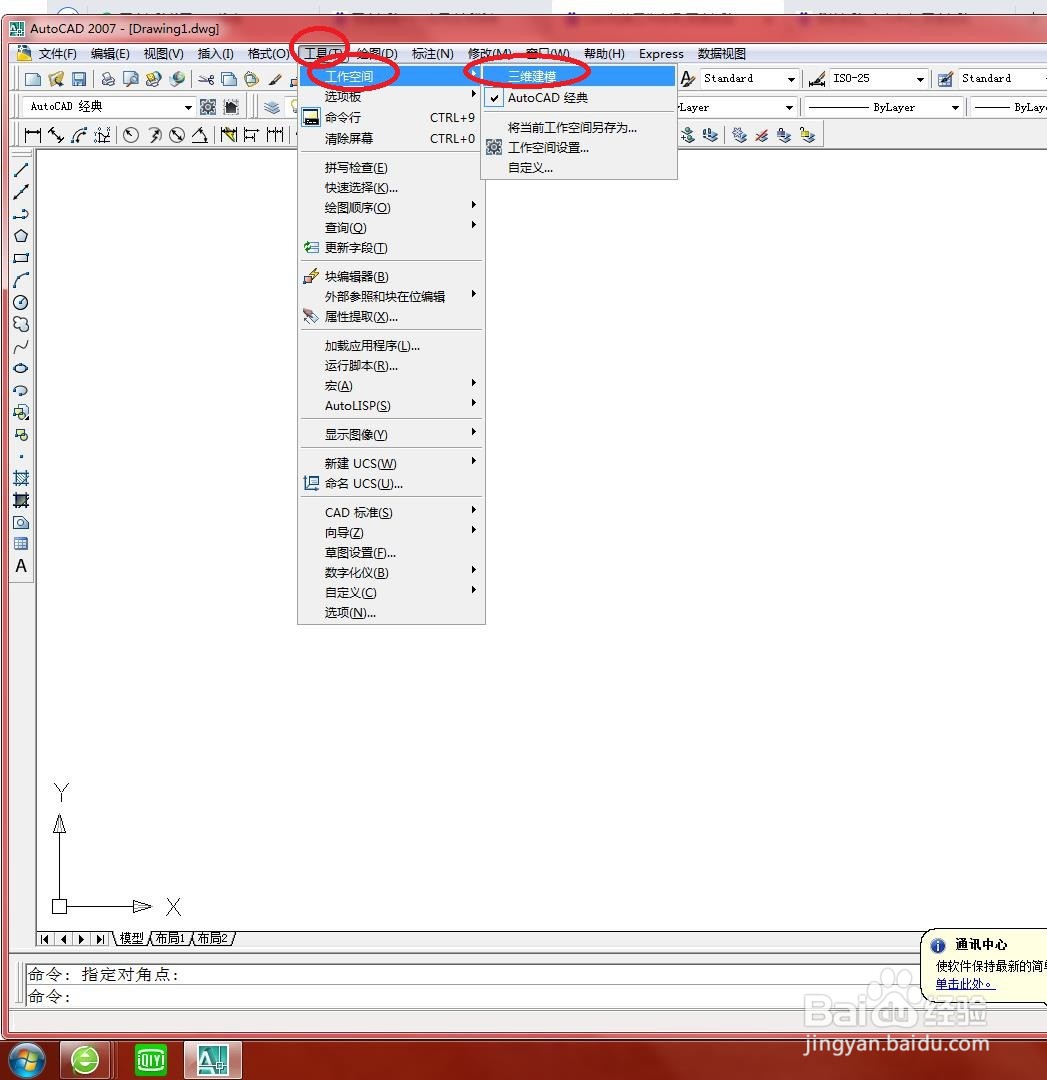
Task: Click the Make Block tool
Action: tap(21, 434)
